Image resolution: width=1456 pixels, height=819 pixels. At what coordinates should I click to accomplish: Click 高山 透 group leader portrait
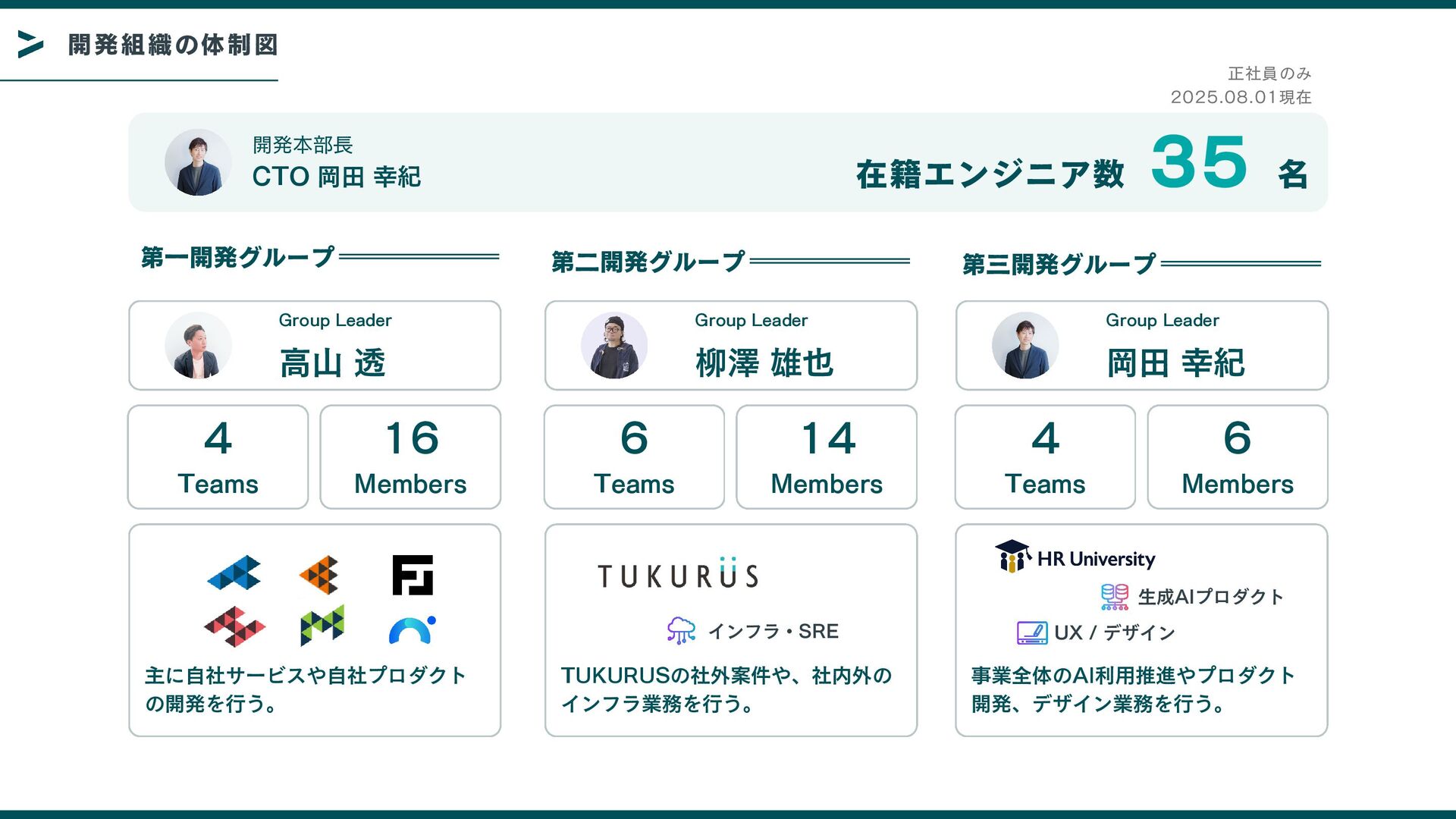pos(198,346)
